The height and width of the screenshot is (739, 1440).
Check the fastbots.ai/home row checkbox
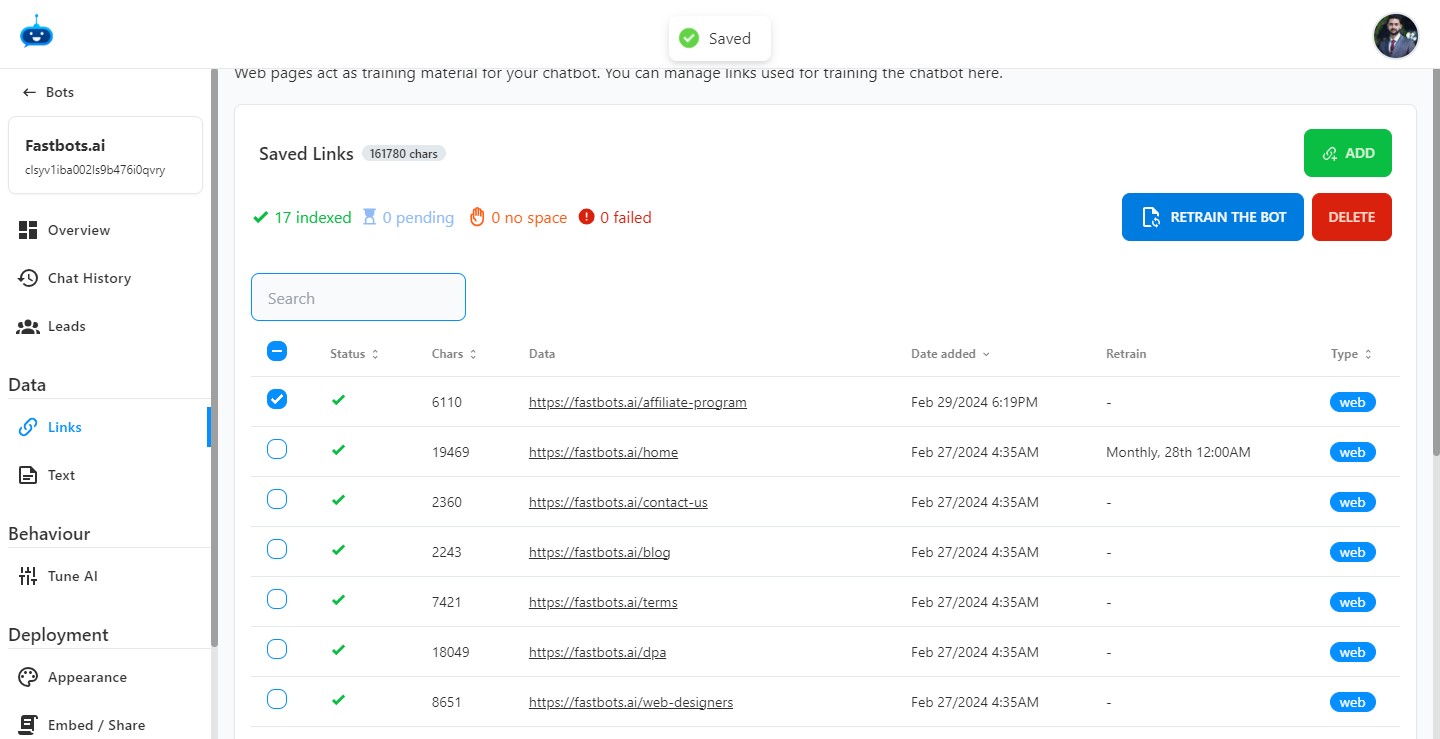click(277, 449)
